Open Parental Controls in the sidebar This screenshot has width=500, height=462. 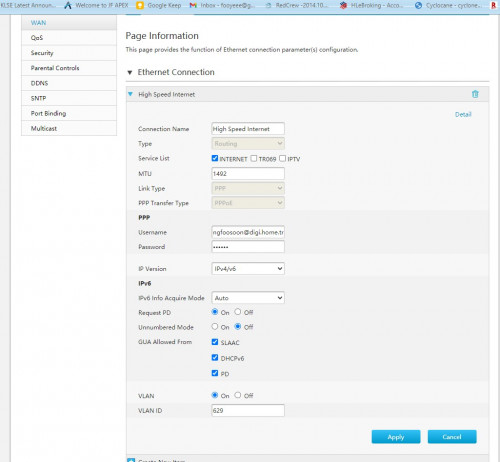coord(69,68)
